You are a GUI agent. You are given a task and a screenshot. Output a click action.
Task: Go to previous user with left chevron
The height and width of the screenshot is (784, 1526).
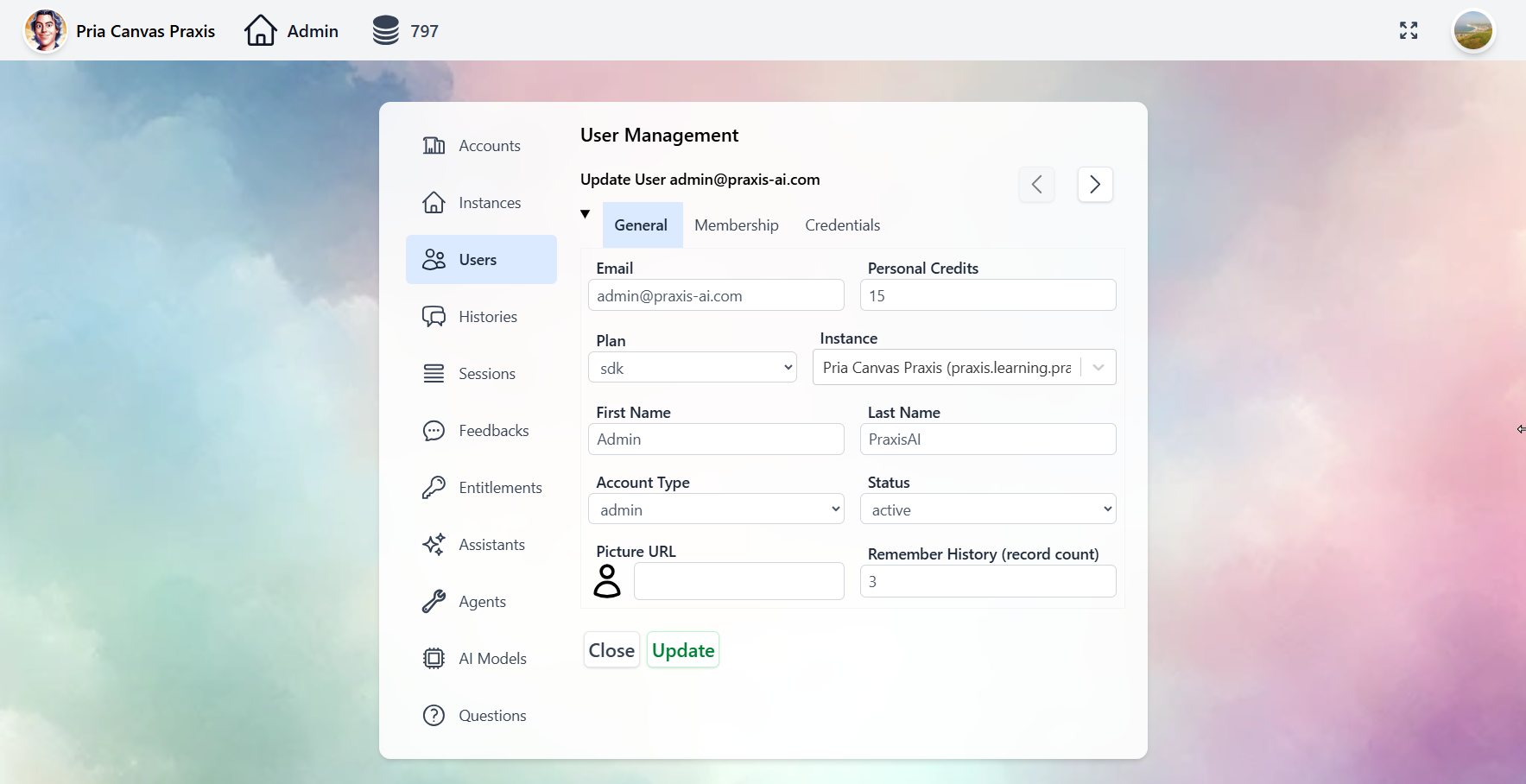click(x=1036, y=184)
